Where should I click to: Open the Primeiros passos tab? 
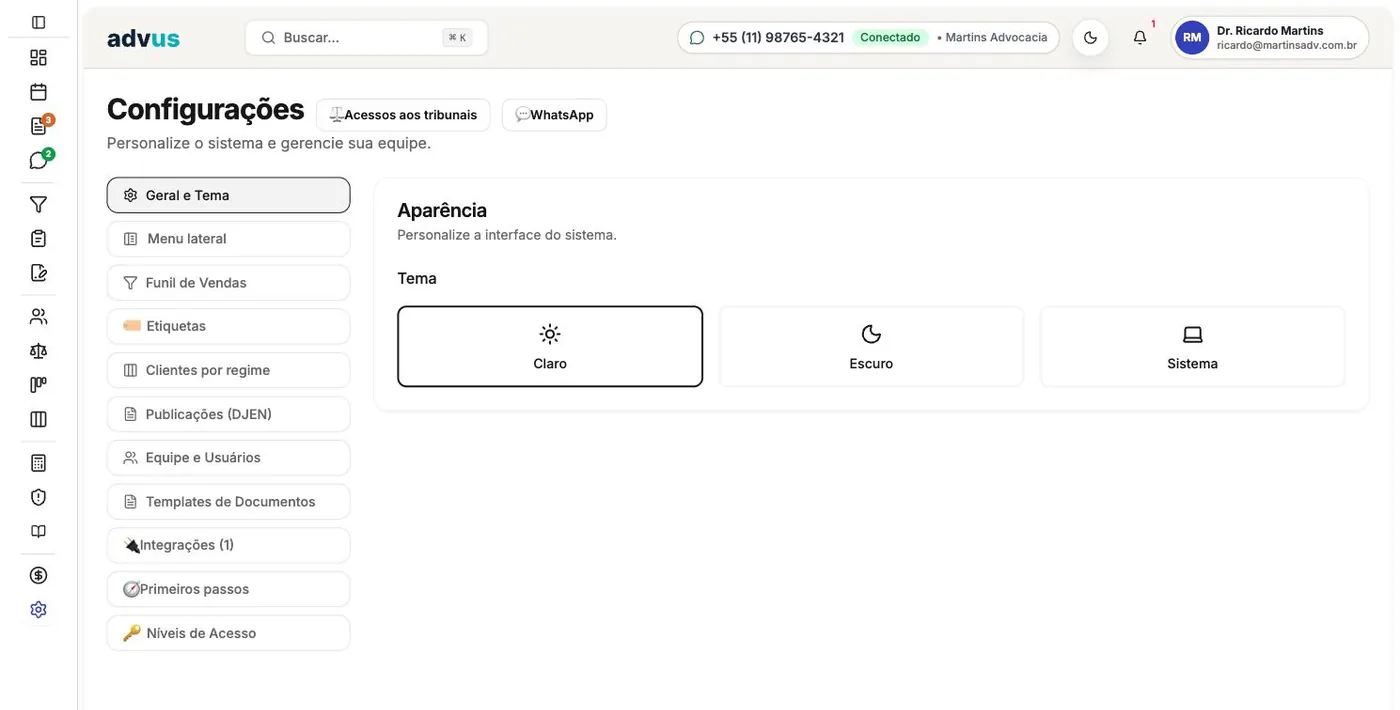click(x=228, y=589)
